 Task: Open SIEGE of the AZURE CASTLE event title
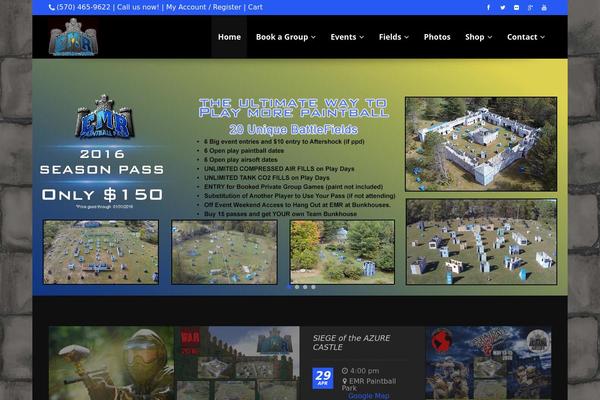tap(351, 343)
